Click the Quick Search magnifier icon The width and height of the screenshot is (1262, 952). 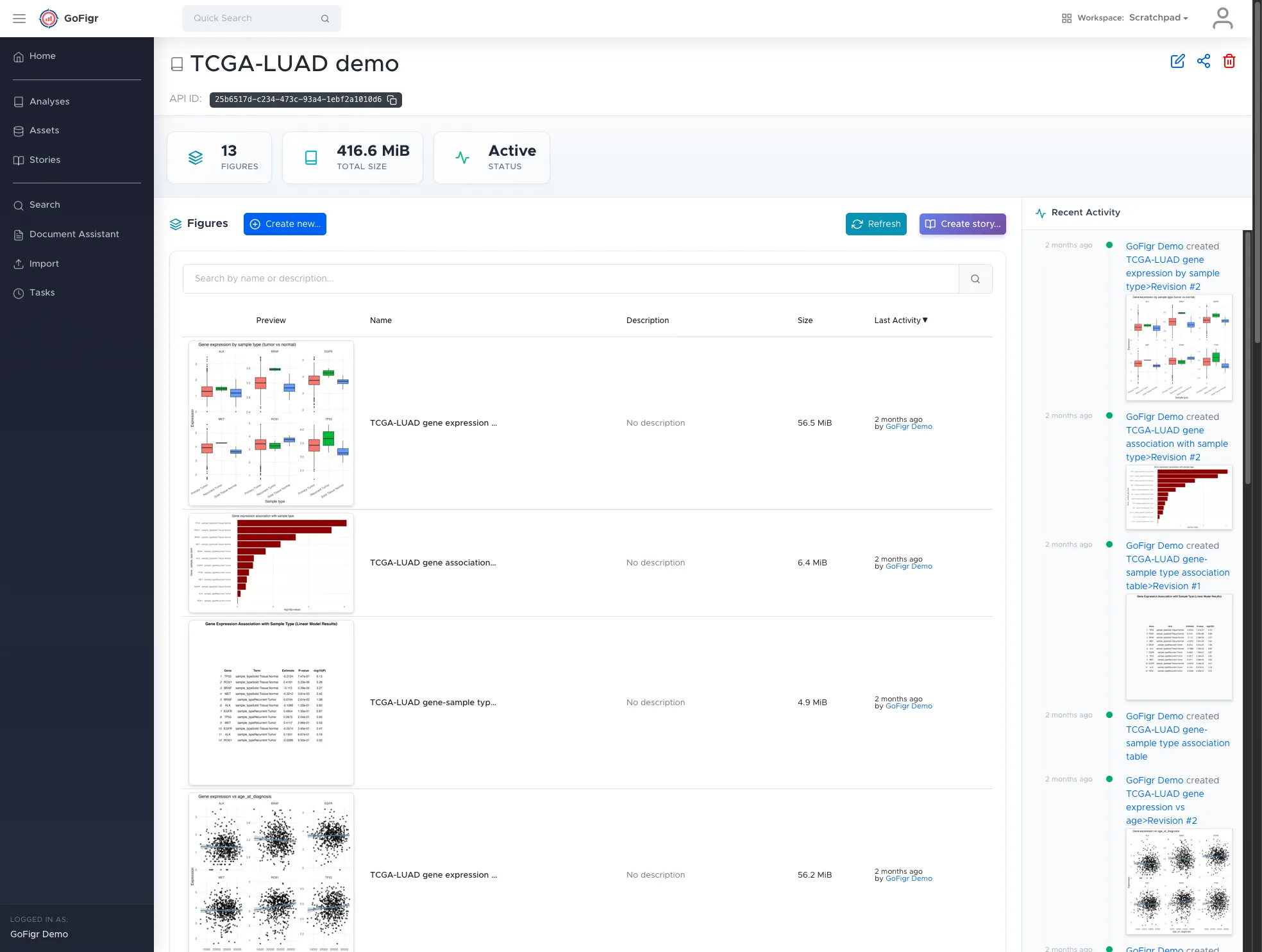325,19
